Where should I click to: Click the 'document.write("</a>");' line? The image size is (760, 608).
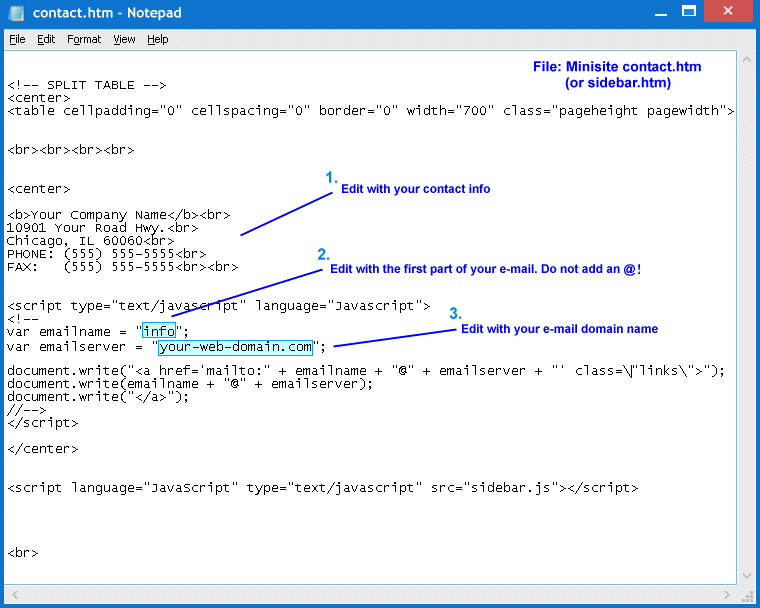point(98,397)
